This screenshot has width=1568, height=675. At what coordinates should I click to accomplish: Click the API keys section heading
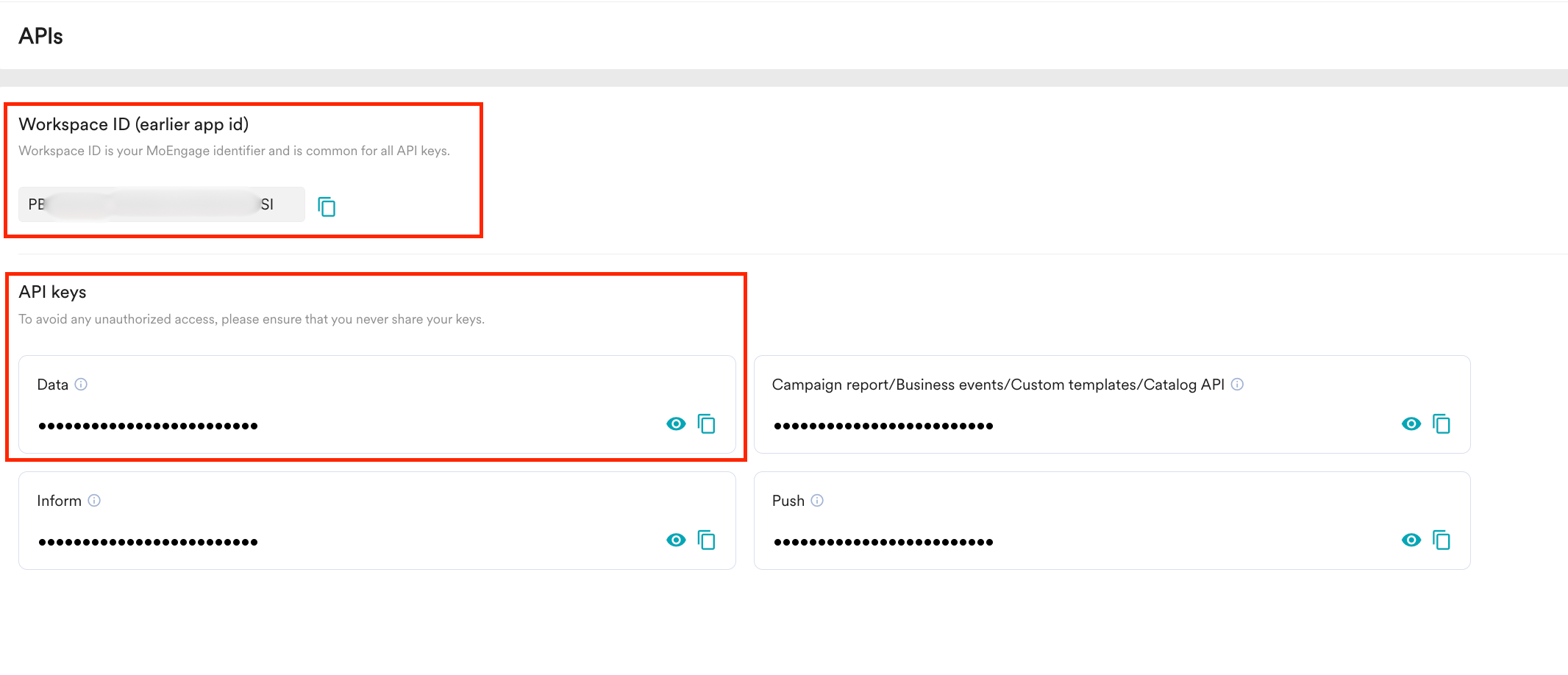pyautogui.click(x=52, y=292)
